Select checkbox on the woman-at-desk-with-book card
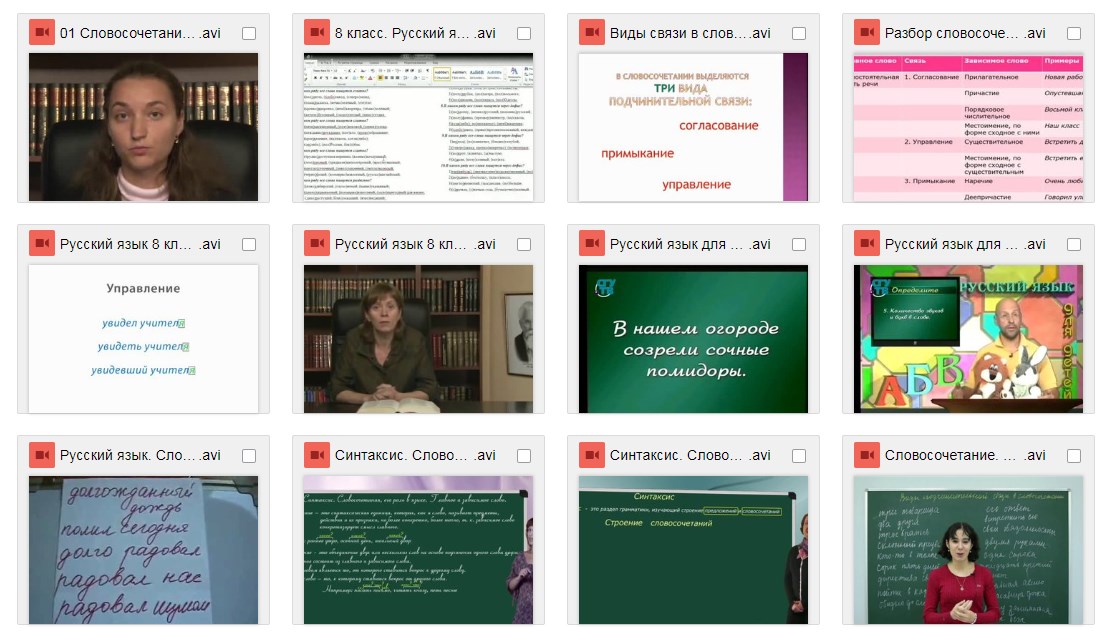The height and width of the screenshot is (638, 1110). coord(524,244)
